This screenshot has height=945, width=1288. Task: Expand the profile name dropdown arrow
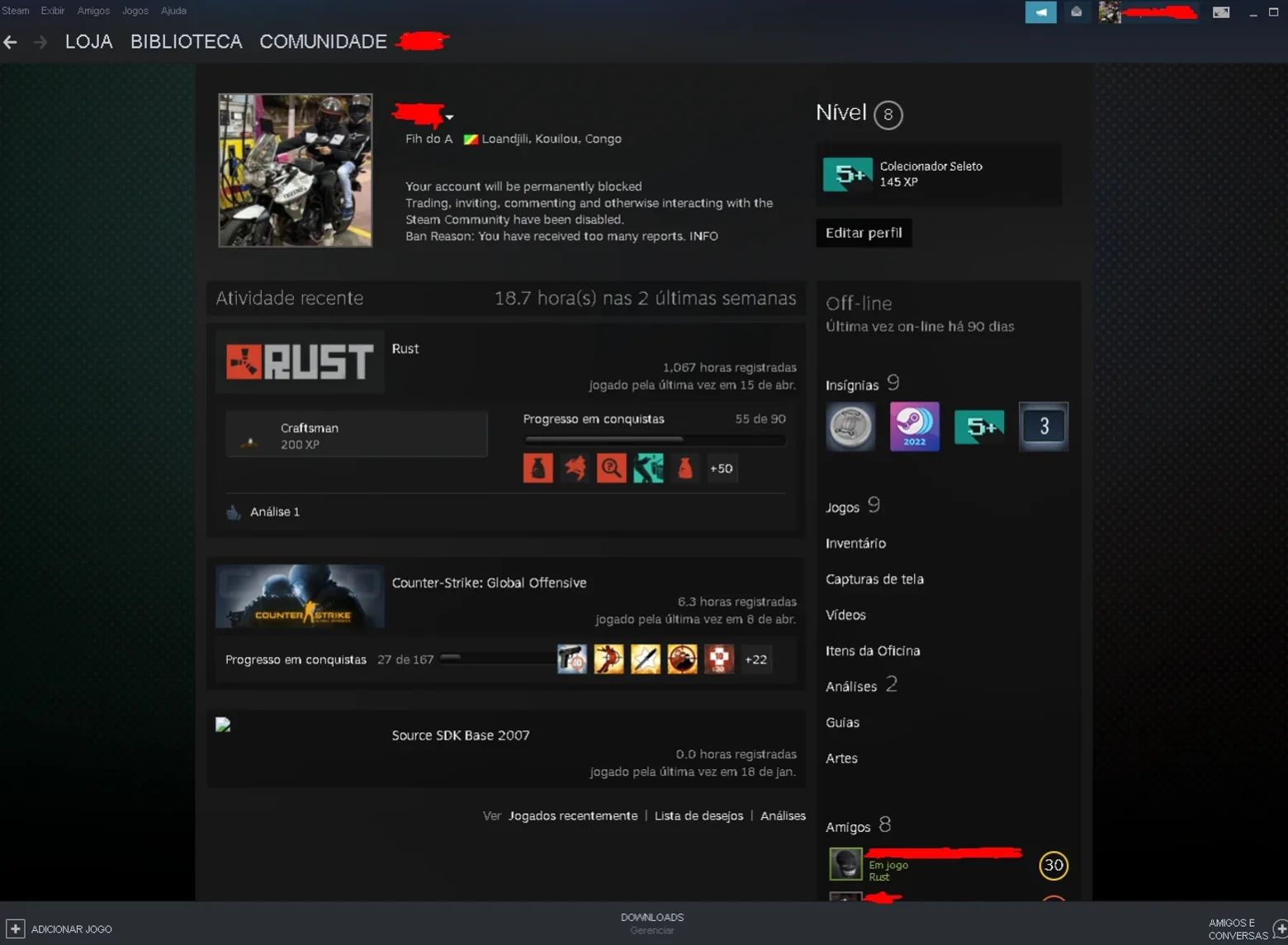[449, 117]
